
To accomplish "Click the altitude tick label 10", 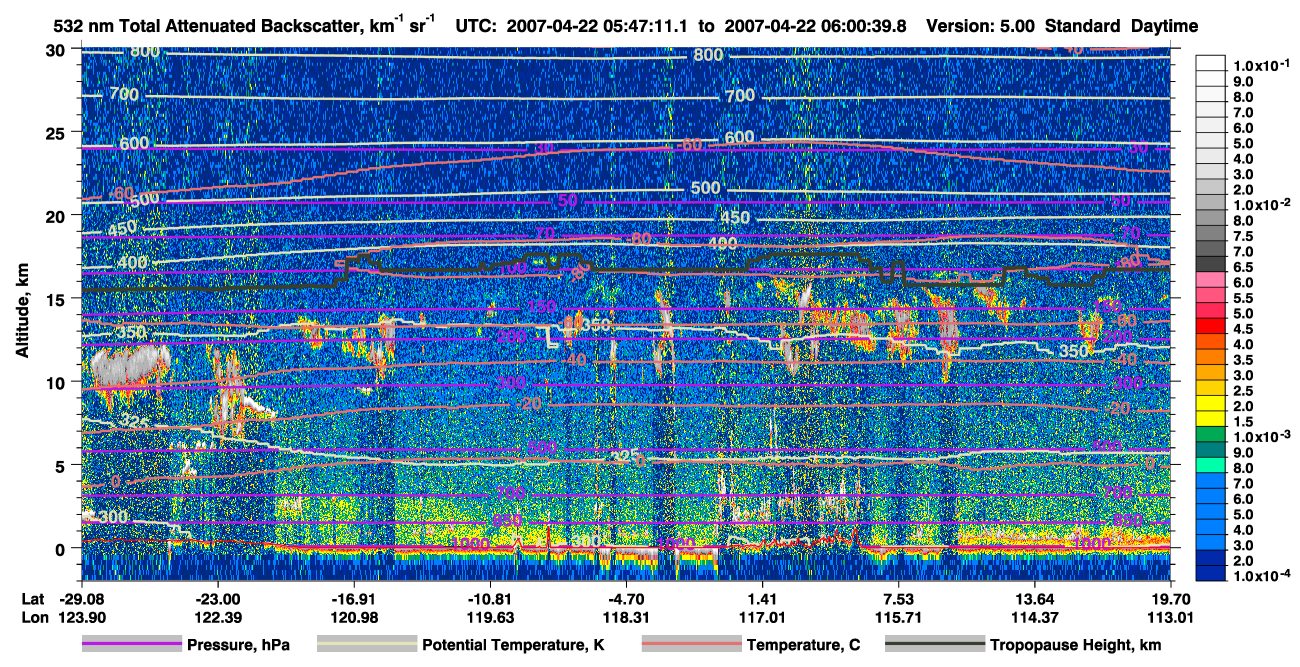I will coord(57,382).
